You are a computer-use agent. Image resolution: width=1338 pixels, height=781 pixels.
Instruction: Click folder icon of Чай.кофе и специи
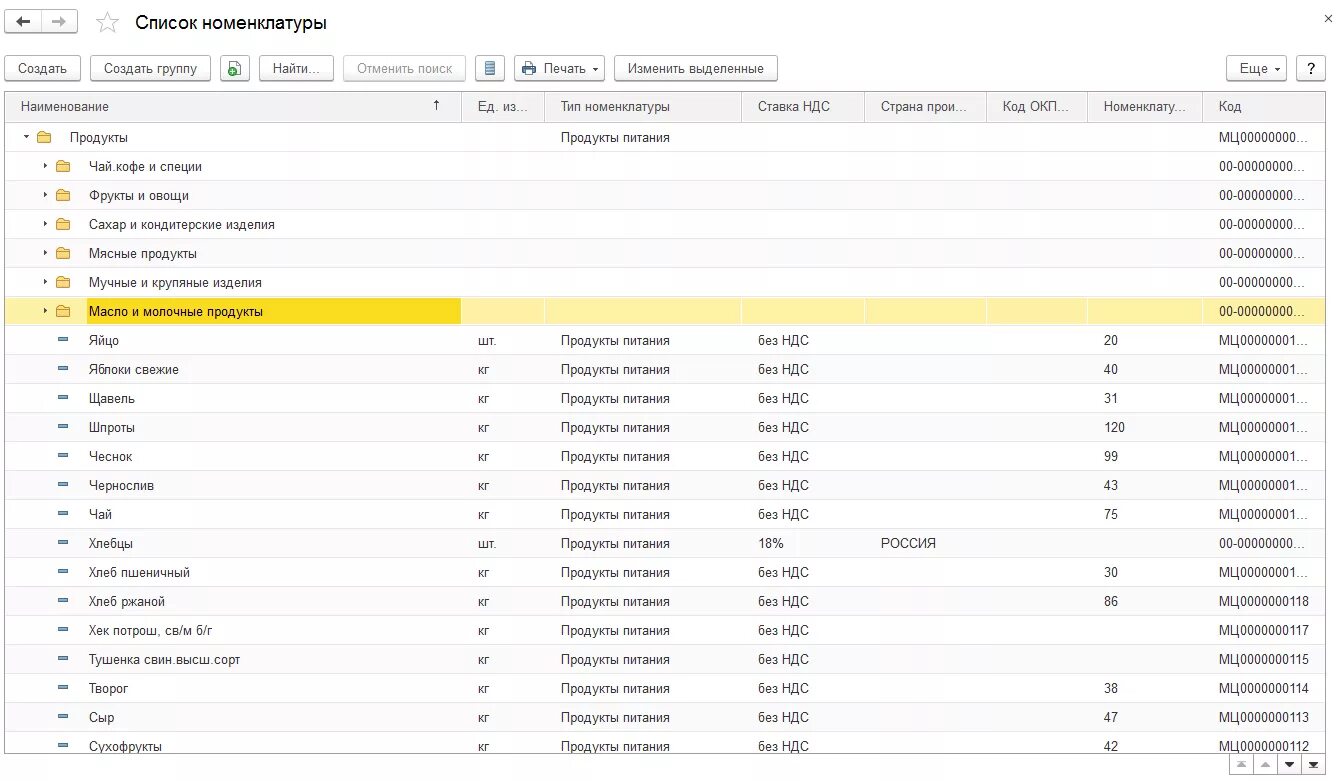click(63, 166)
